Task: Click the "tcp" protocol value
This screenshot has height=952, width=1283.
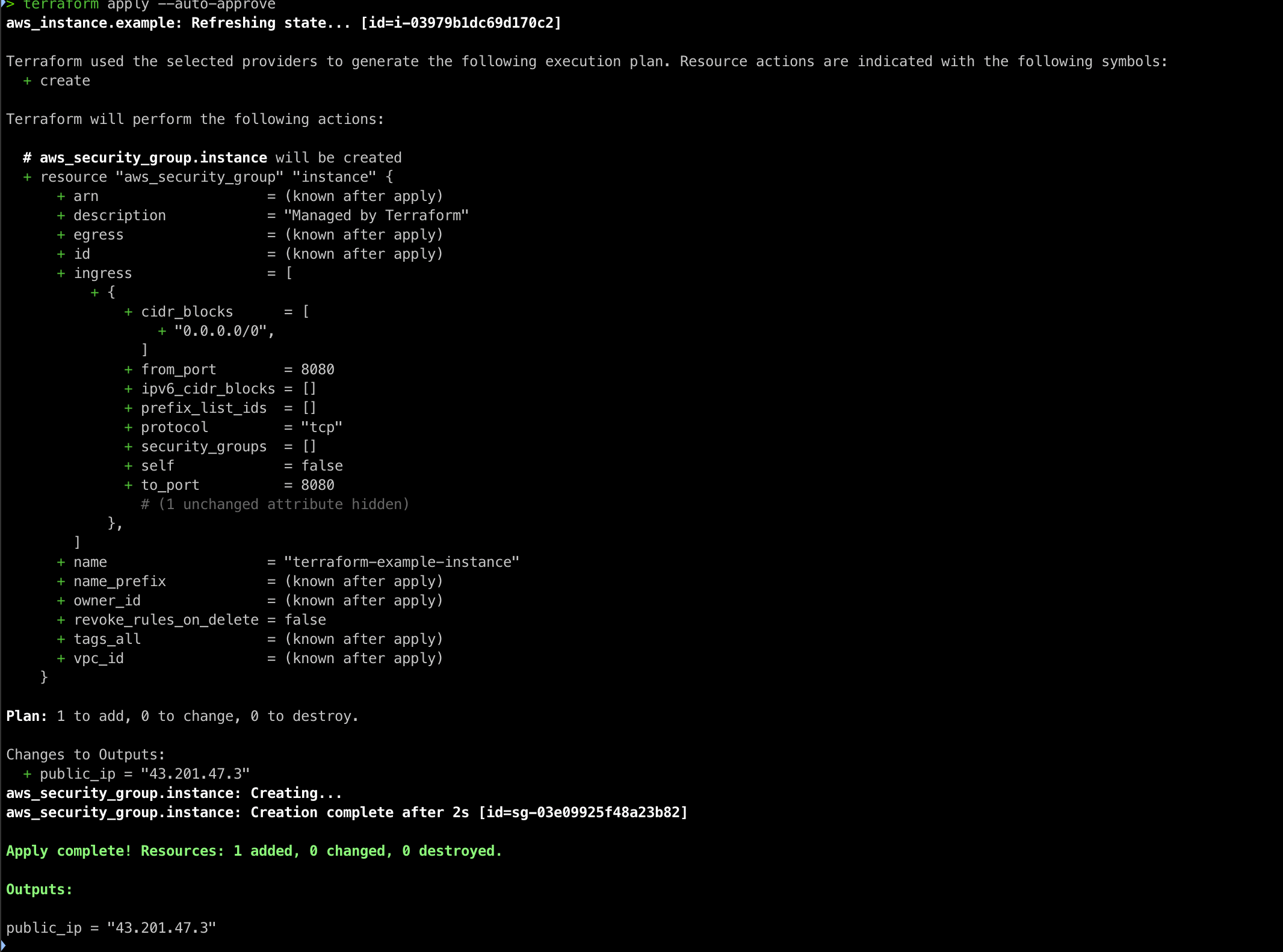Action: click(321, 427)
